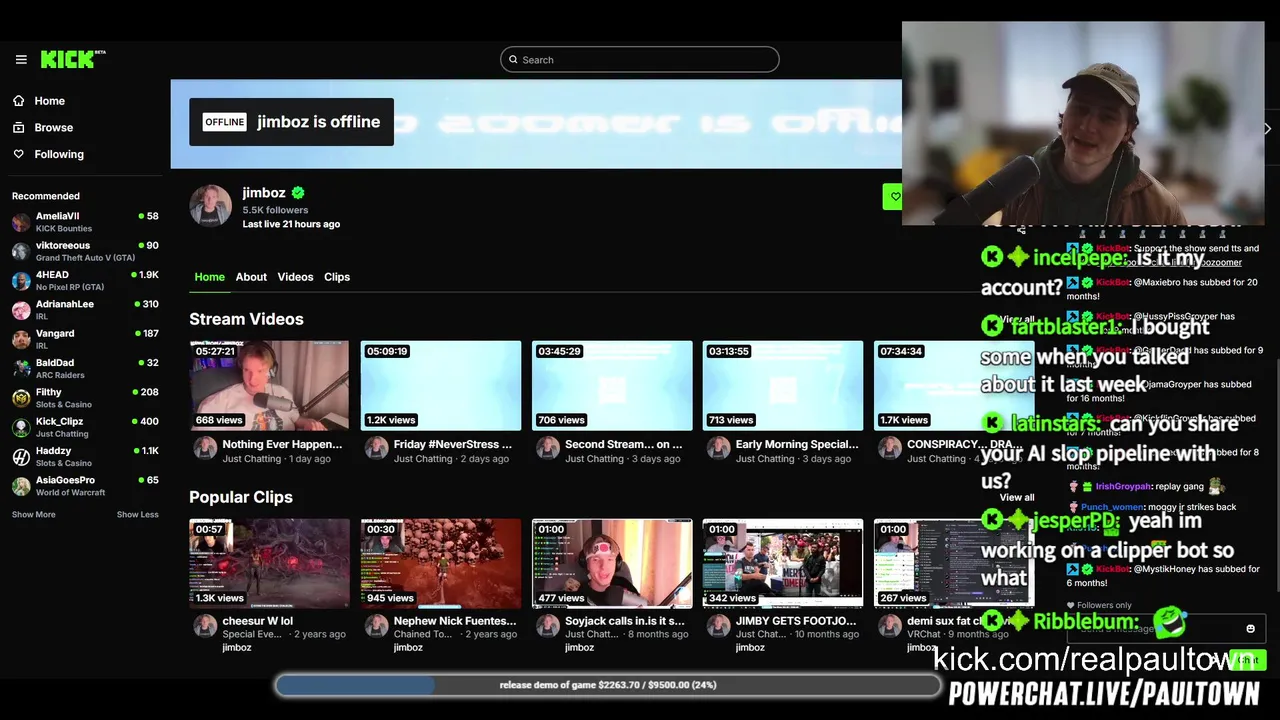Open the About tab
The image size is (1280, 720).
[251, 277]
